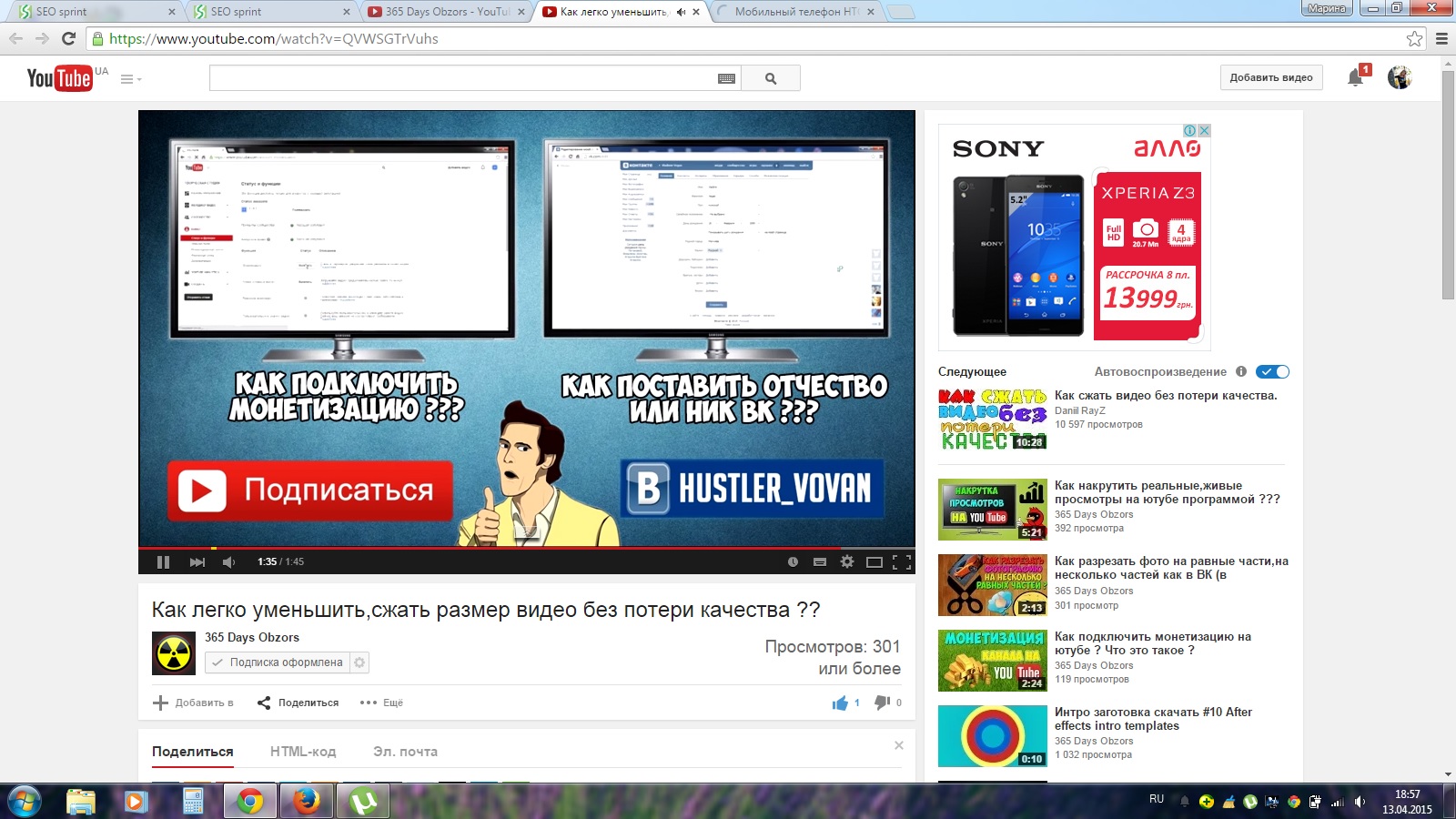Open video Как сжать видео без потери качества
This screenshot has height=819, width=1456.
pyautogui.click(x=1166, y=396)
